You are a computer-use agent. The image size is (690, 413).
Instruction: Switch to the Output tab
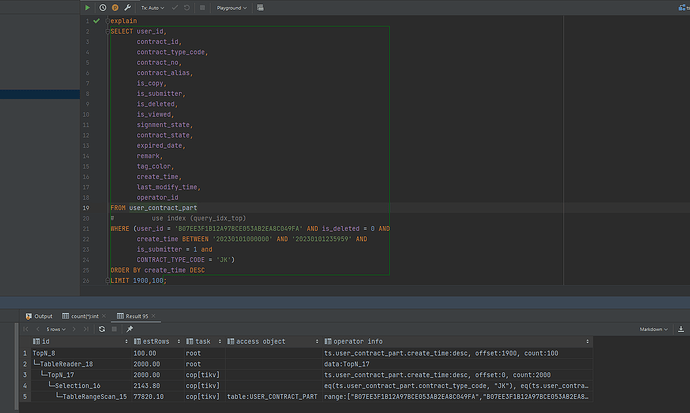[39, 316]
